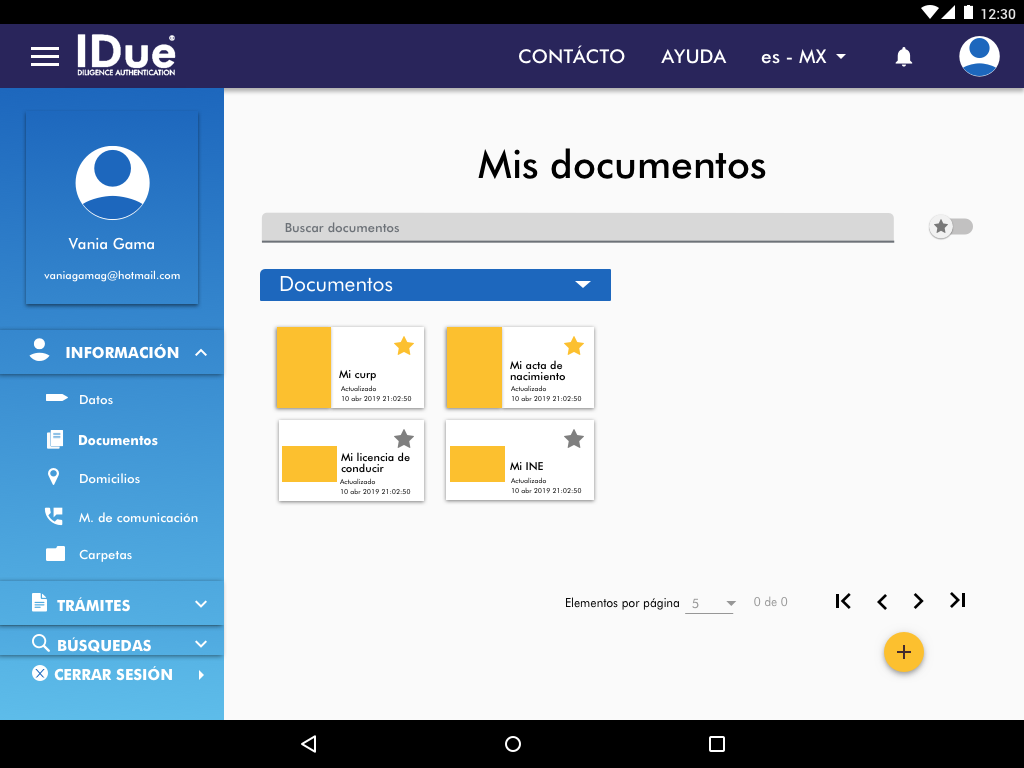Star the Mi licencia de conducir document
Viewport: 1024px width, 768px height.
(x=403, y=438)
